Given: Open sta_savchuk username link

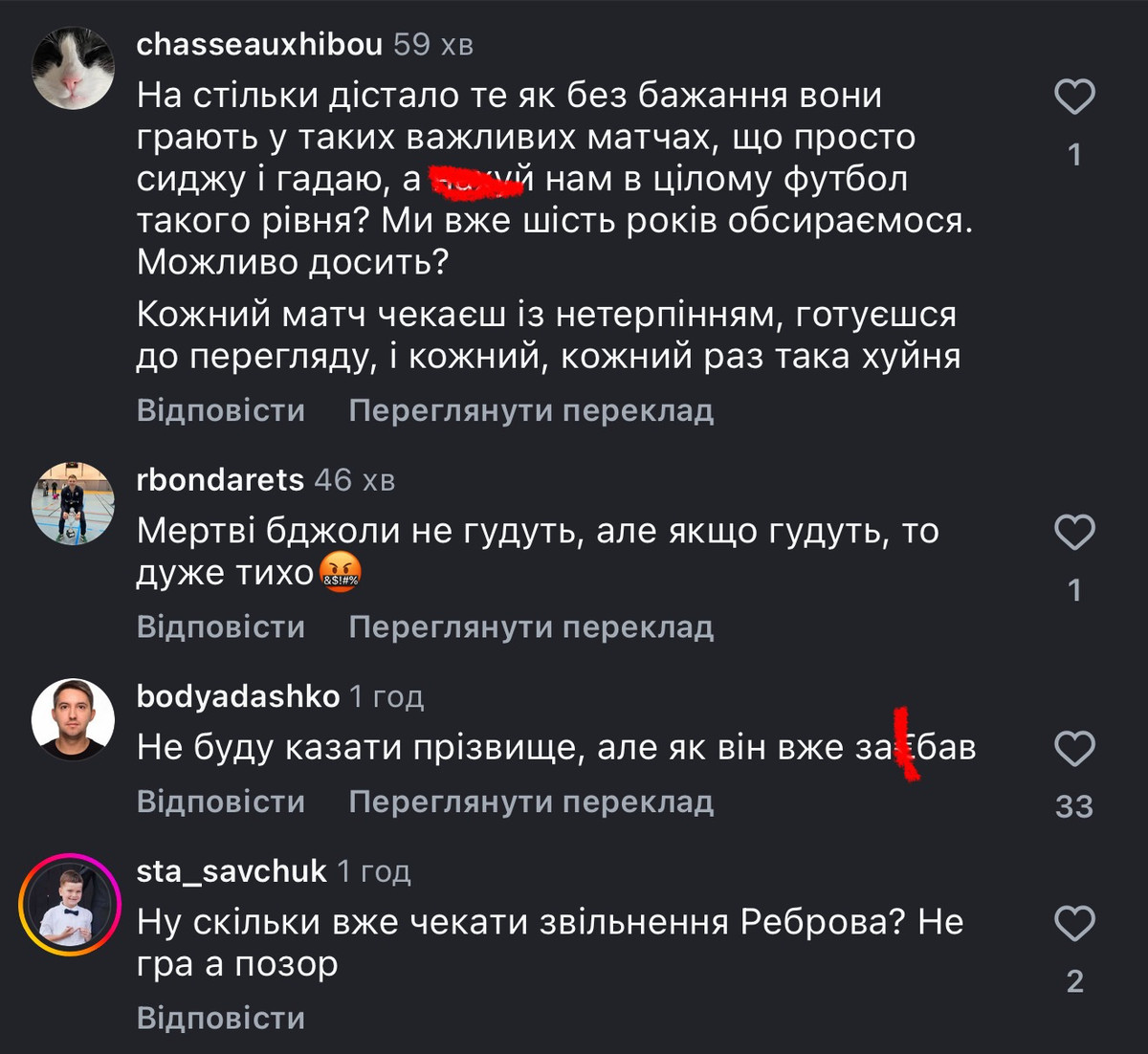Looking at the screenshot, I should [232, 871].
